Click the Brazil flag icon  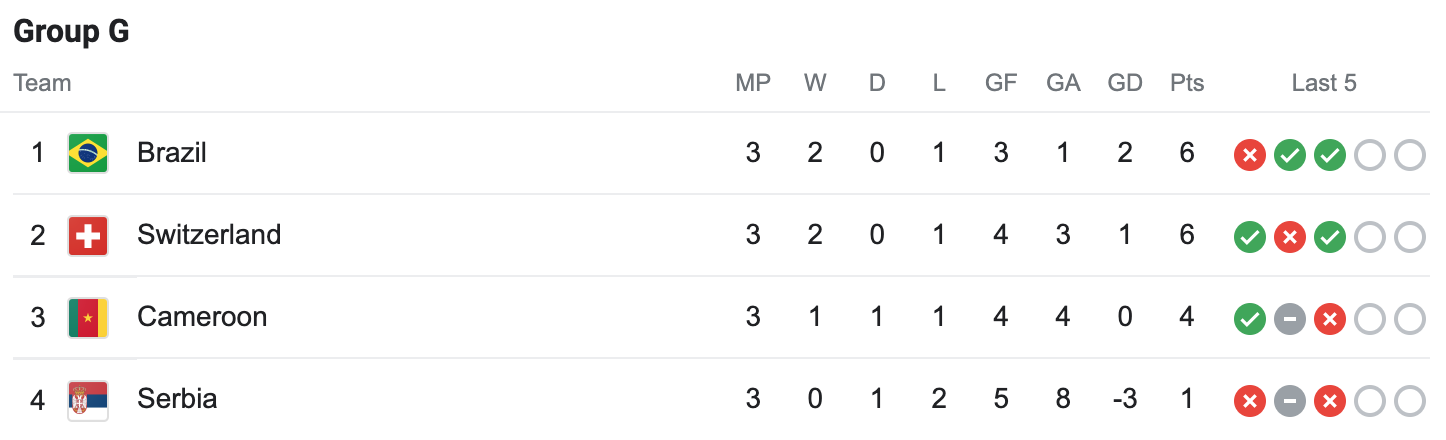pyautogui.click(x=88, y=153)
